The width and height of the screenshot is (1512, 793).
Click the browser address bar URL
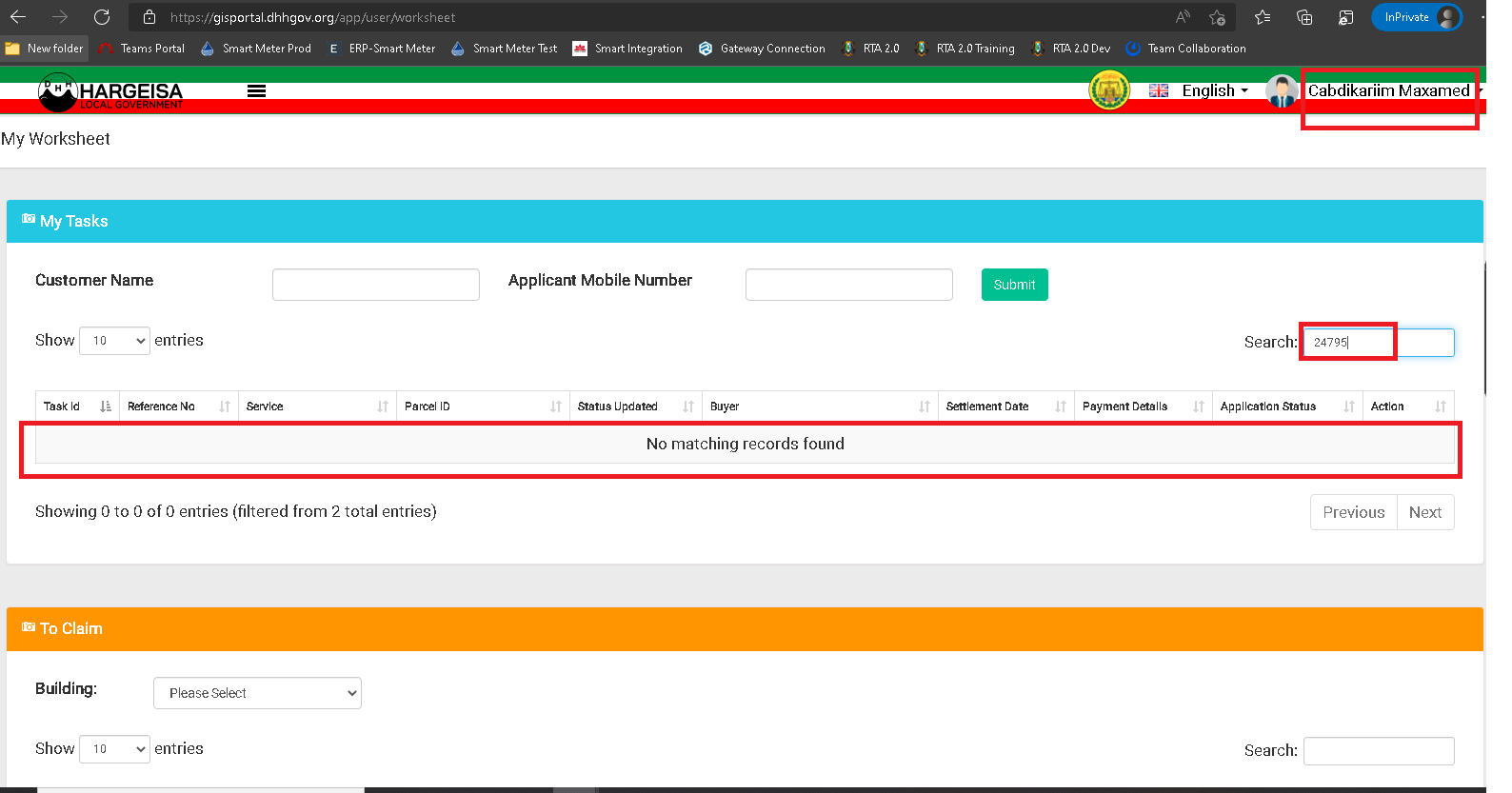tap(312, 17)
